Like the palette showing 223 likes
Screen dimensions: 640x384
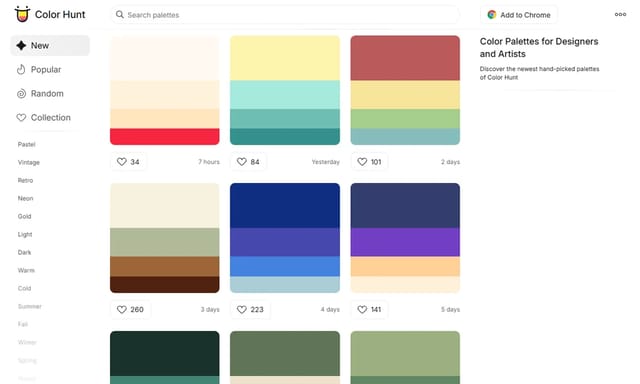click(x=250, y=309)
